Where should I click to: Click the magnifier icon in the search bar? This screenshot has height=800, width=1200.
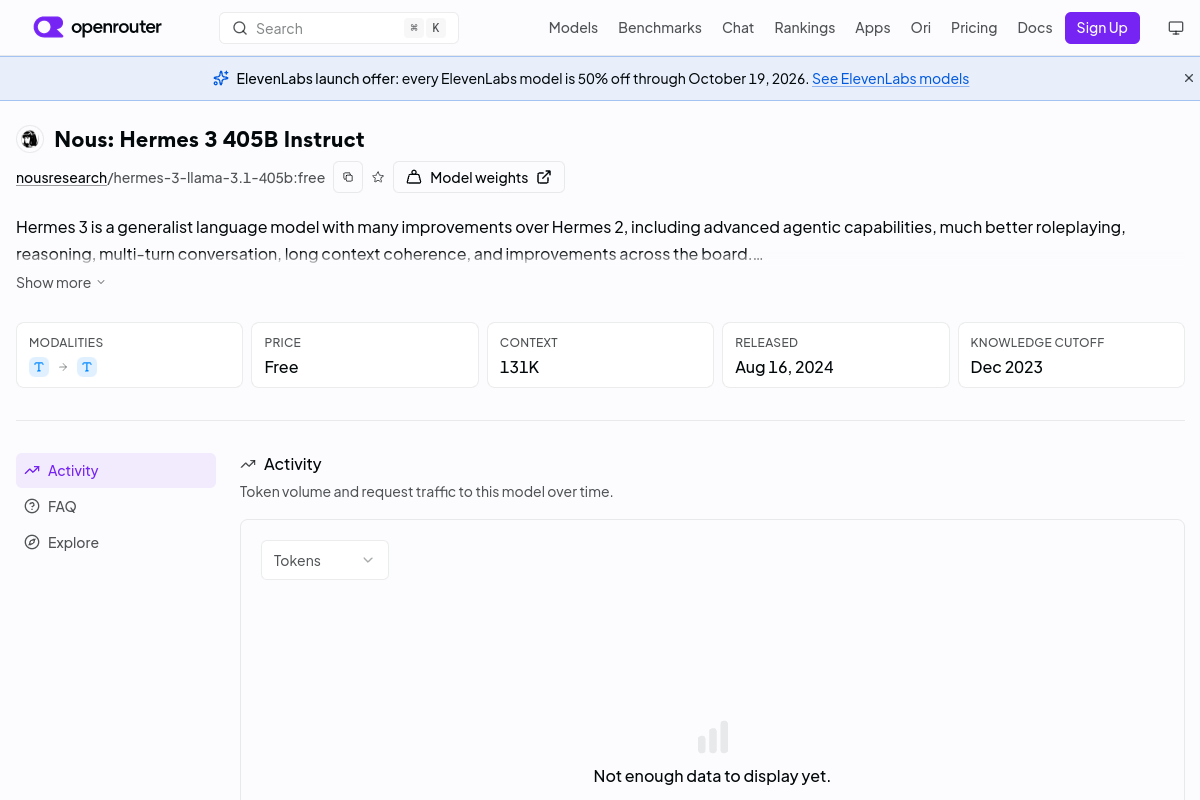[240, 28]
